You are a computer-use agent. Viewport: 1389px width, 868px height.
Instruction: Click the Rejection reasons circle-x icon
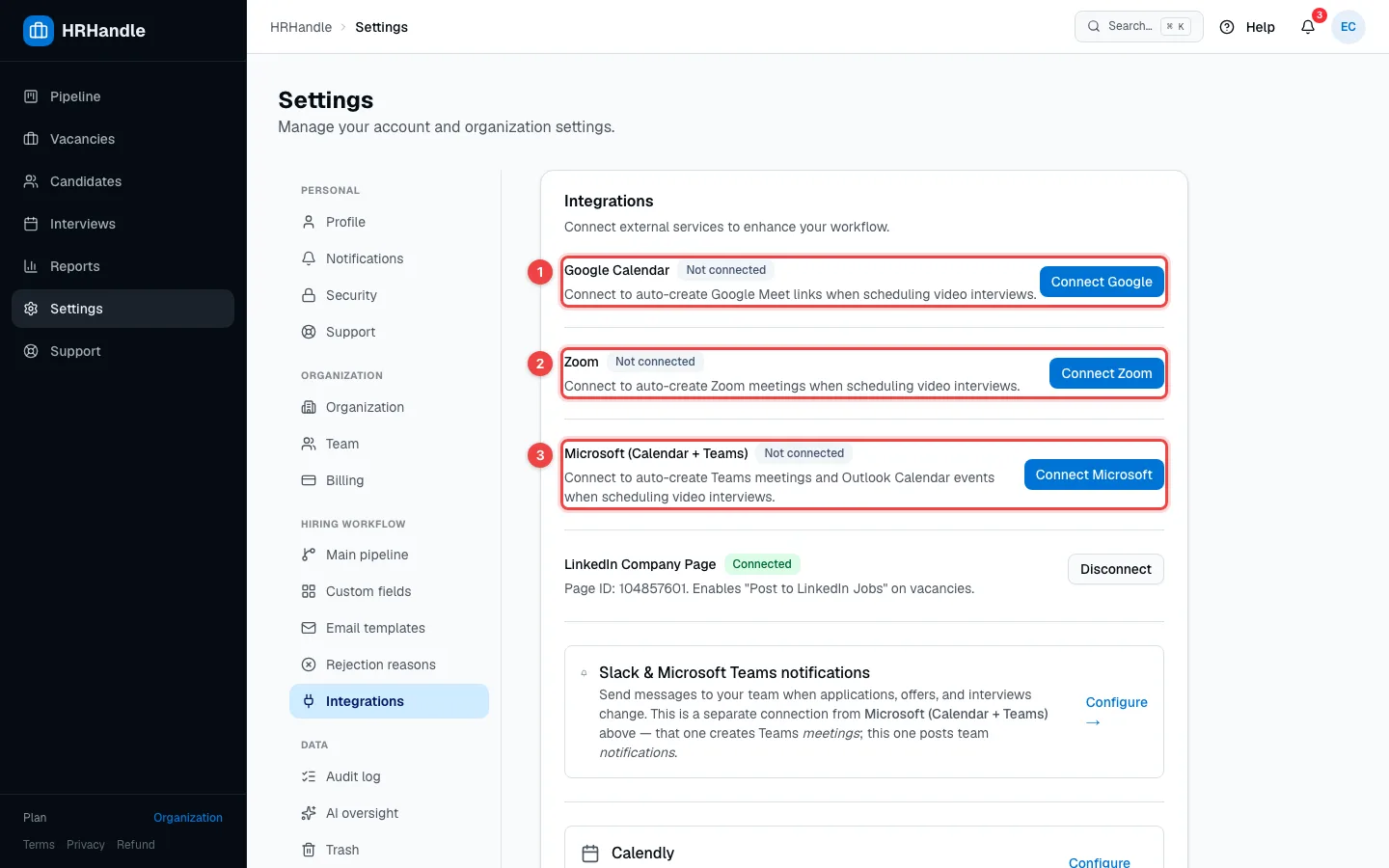(309, 665)
